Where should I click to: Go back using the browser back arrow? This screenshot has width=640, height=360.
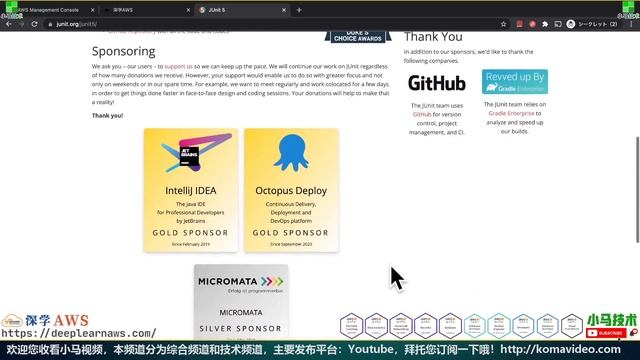(x=9, y=24)
